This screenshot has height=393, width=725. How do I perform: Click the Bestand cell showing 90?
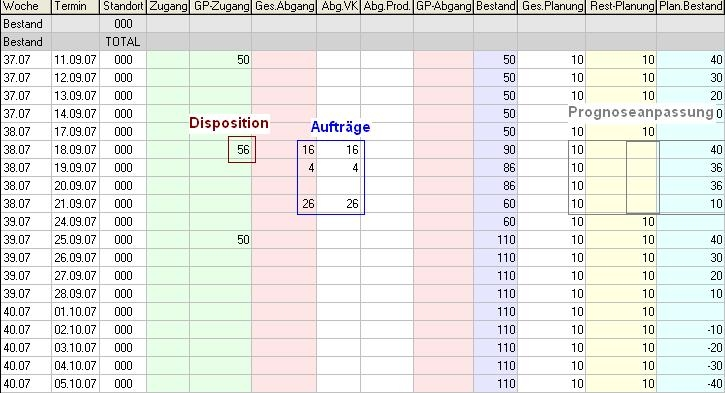tap(496, 150)
